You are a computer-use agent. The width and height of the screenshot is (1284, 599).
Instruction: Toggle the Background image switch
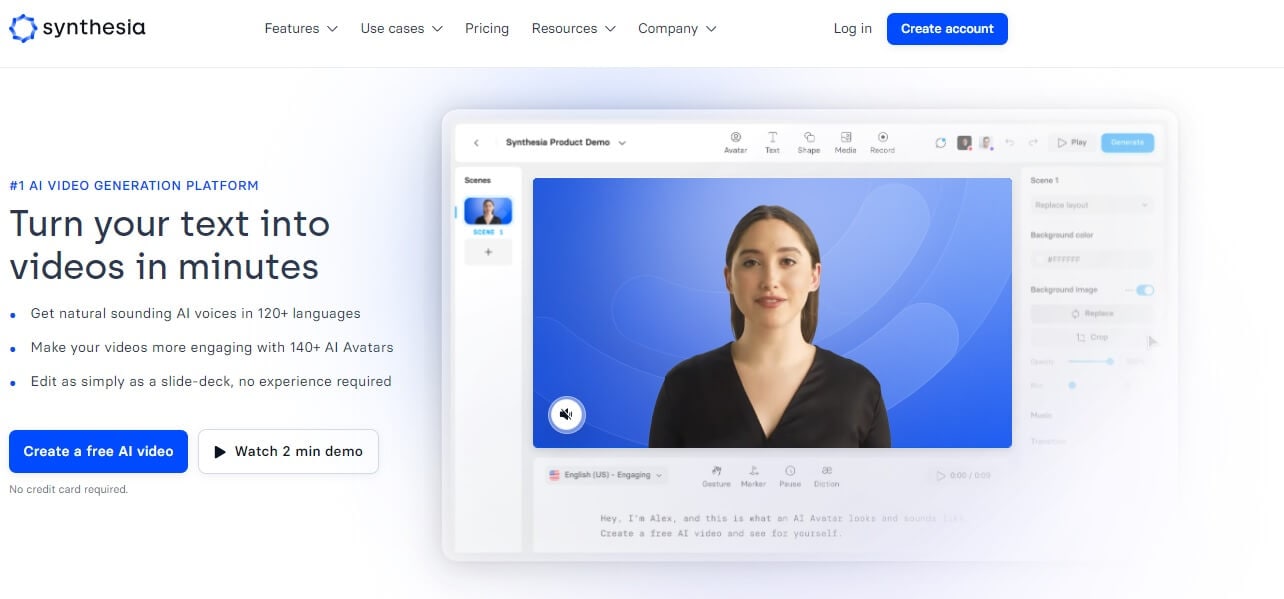tap(1145, 290)
